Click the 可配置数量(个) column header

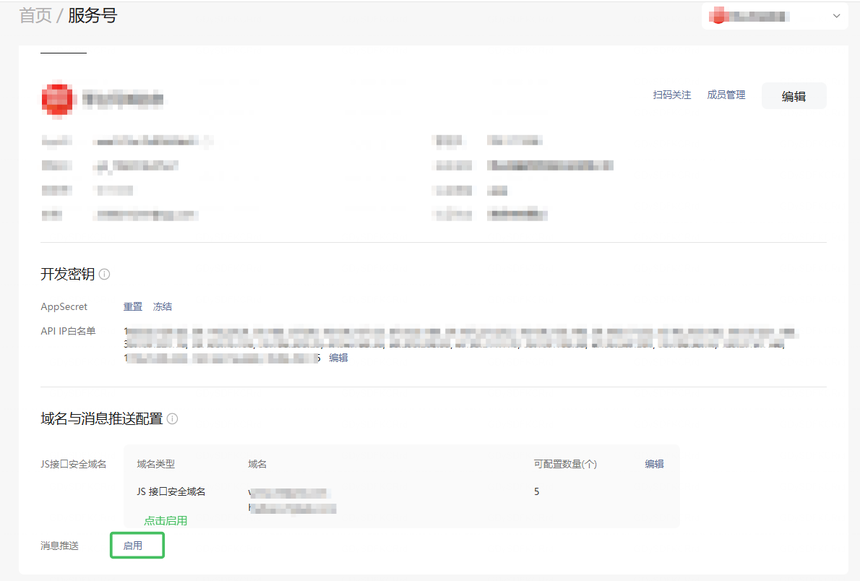click(x=565, y=464)
